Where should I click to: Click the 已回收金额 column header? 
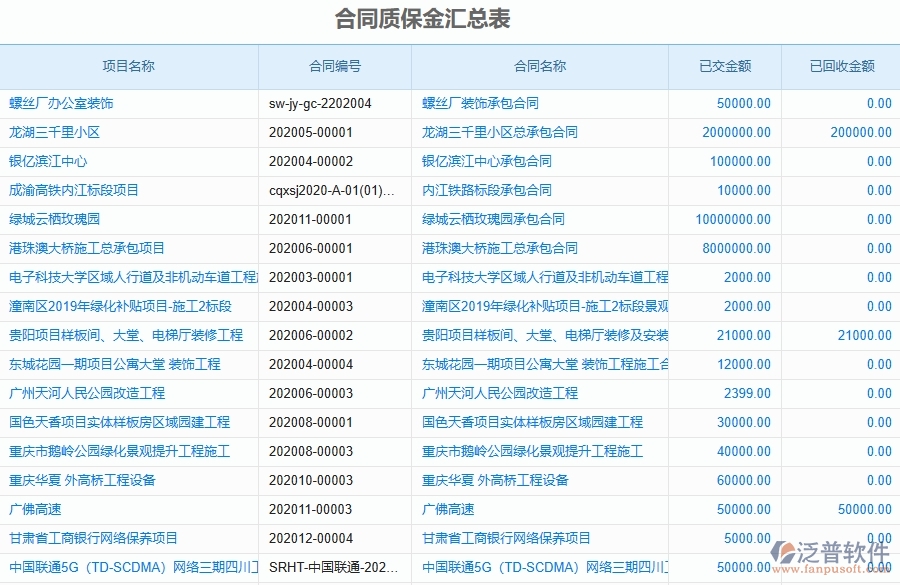[841, 66]
